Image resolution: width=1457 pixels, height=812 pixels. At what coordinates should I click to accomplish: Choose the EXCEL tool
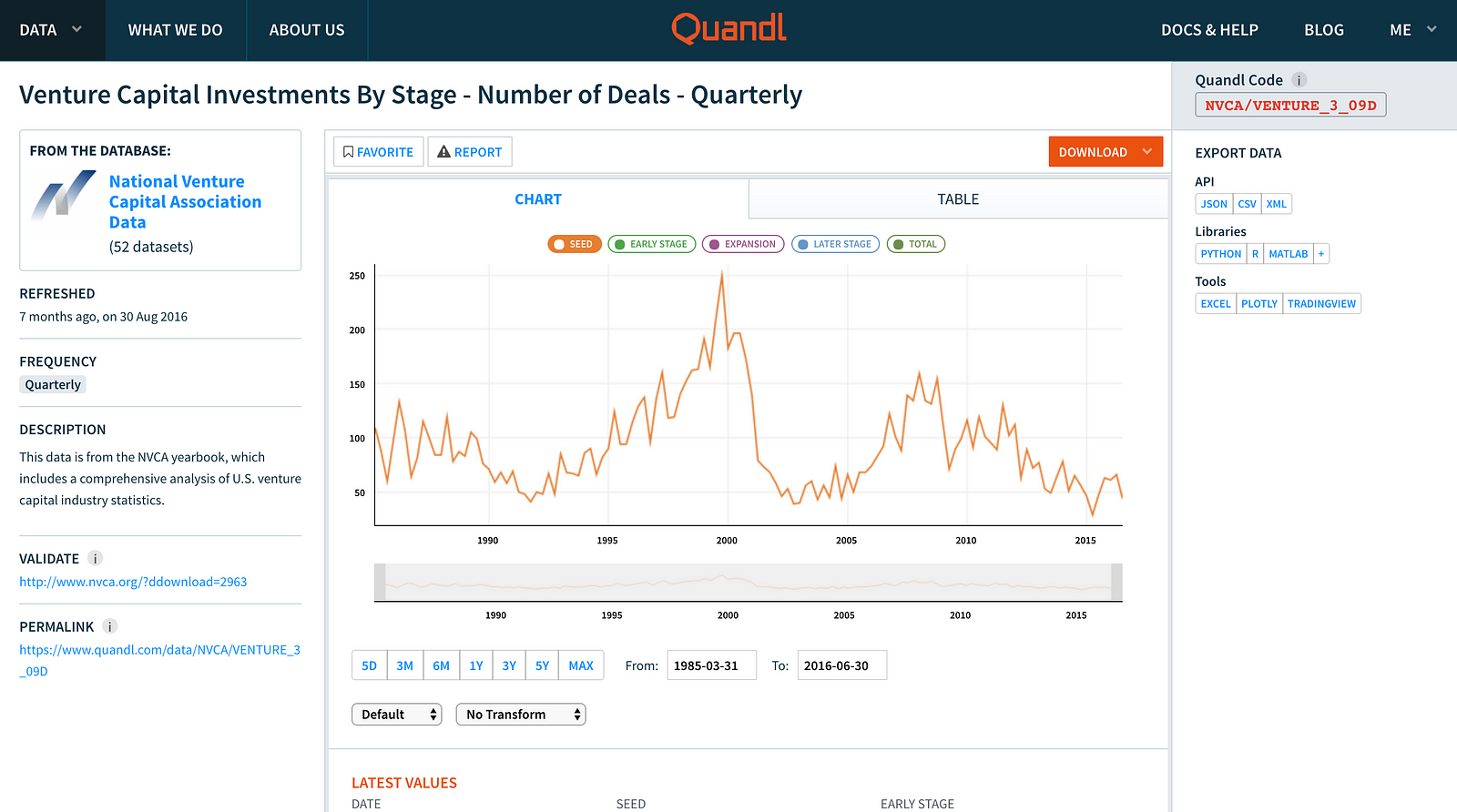tap(1216, 304)
